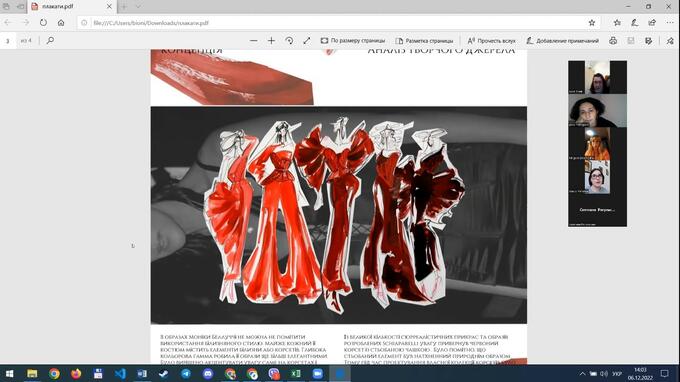
Task: Open the browser Settings and more menu
Action: pos(670,23)
